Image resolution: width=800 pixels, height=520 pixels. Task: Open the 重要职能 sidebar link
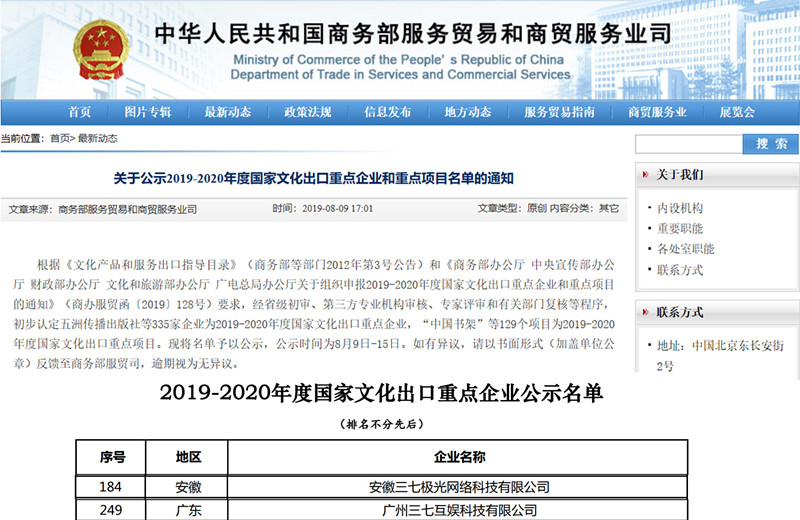pyautogui.click(x=679, y=228)
